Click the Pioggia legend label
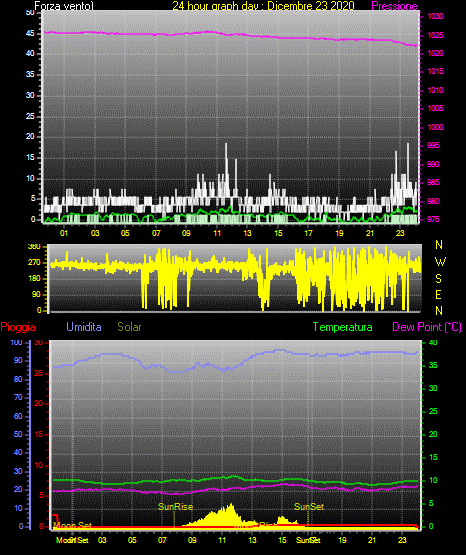The height and width of the screenshot is (555, 466). 18,327
